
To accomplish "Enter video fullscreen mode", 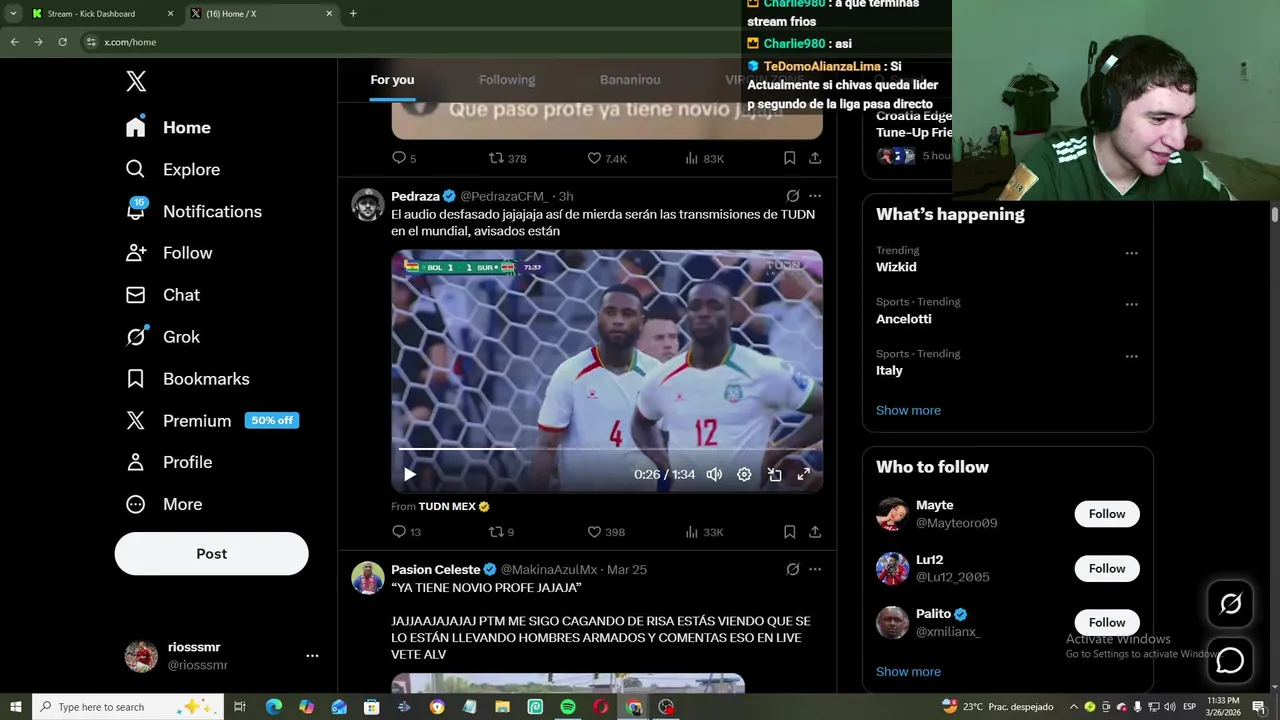I will [803, 475].
